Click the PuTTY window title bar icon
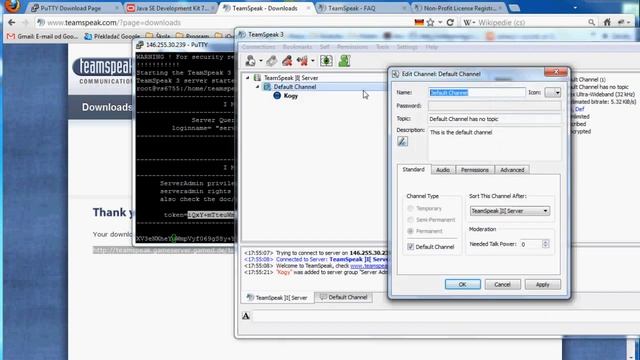 [140, 44]
